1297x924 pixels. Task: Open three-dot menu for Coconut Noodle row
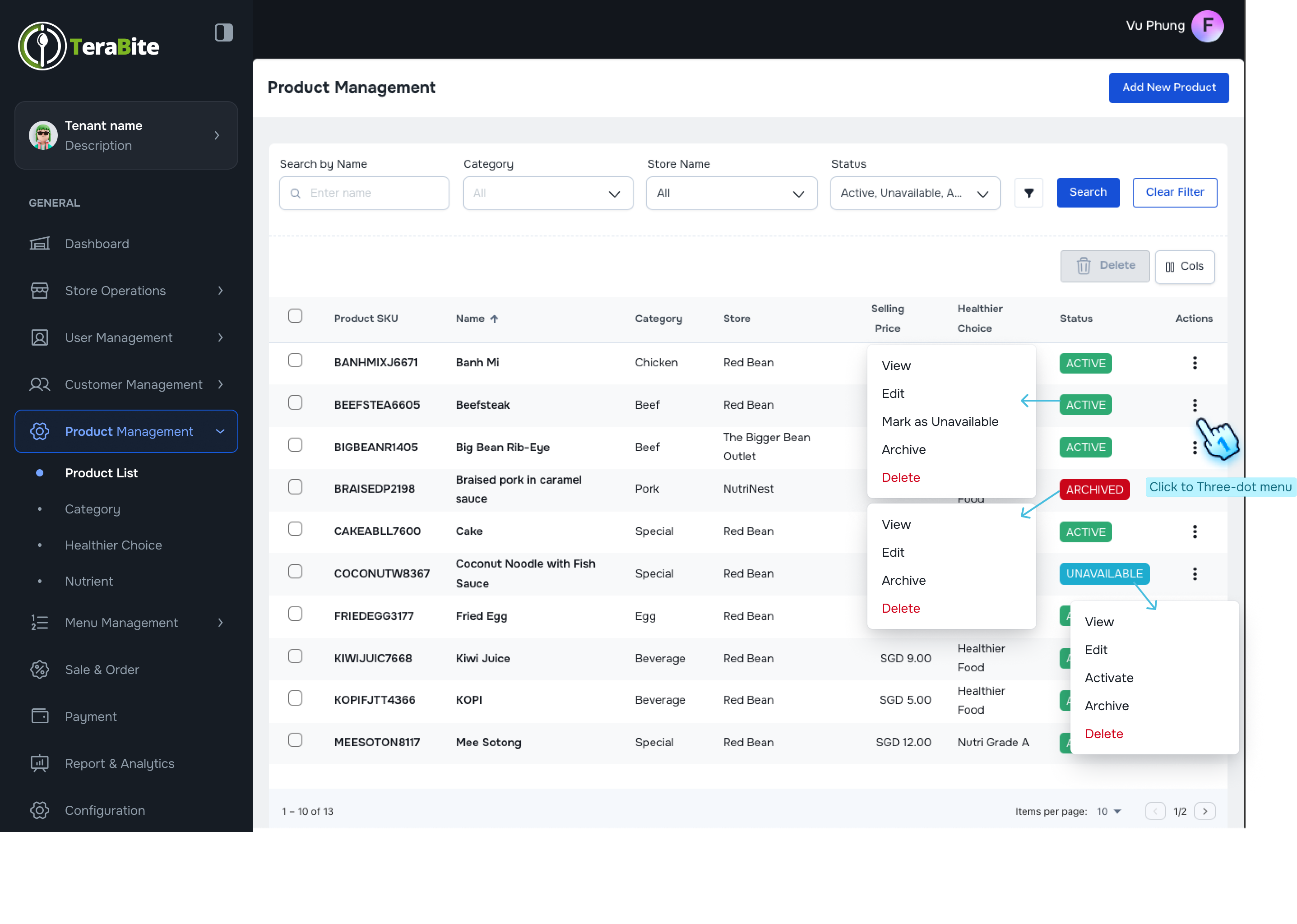pos(1195,573)
